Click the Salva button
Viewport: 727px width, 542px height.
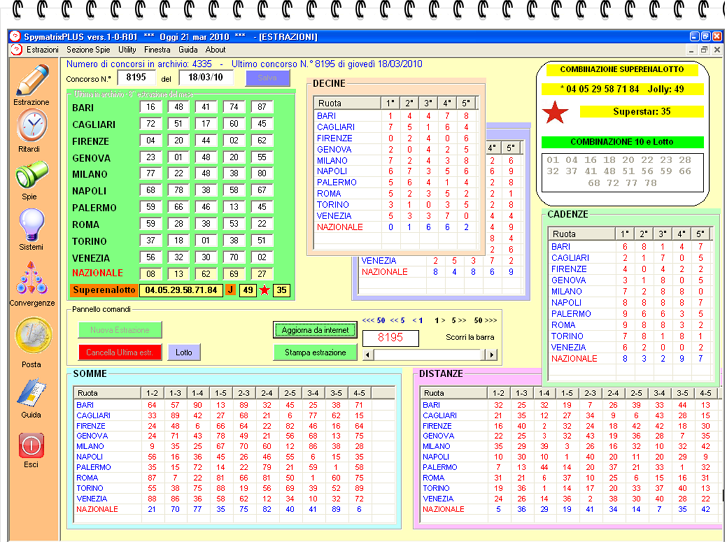click(268, 78)
